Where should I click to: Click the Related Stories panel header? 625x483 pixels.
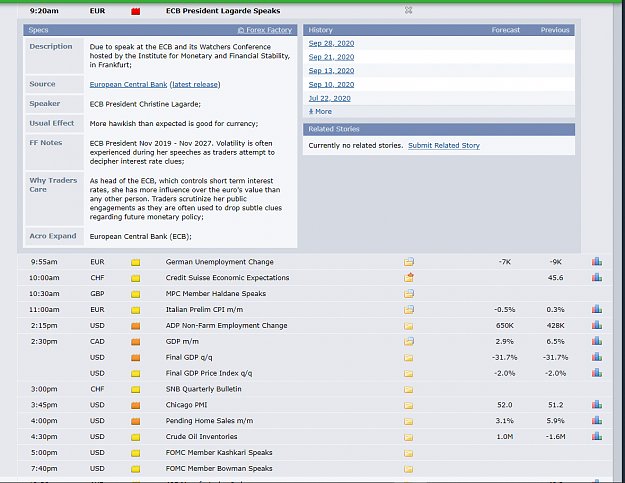439,129
